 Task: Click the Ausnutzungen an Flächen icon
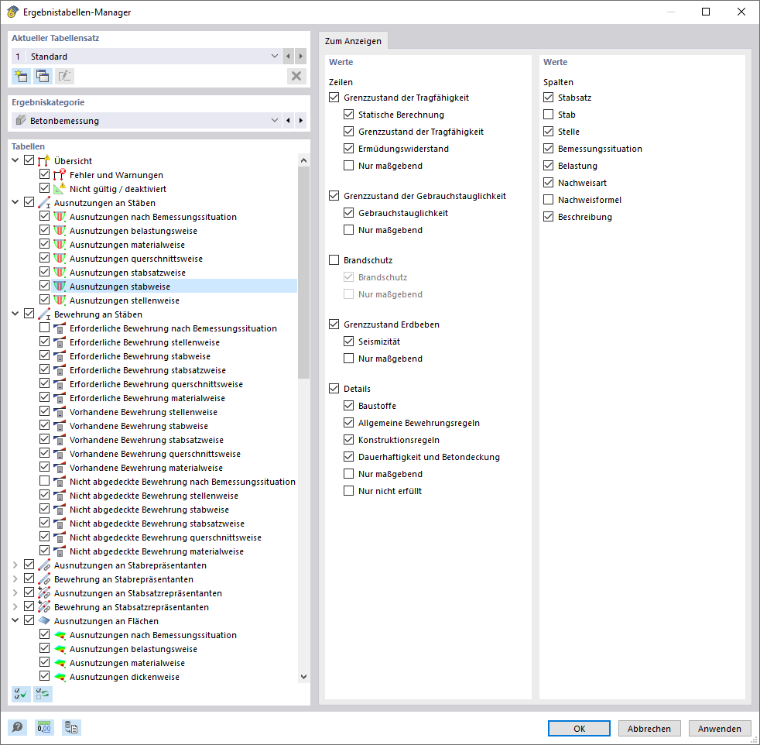click(x=44, y=620)
